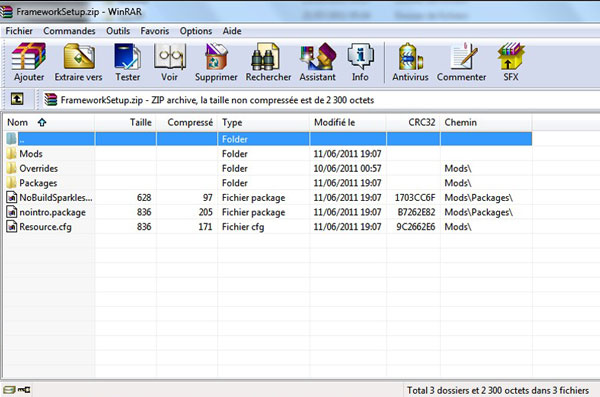The image size is (600, 397).
Task: Select the Packages row name
Action: pyautogui.click(x=38, y=183)
